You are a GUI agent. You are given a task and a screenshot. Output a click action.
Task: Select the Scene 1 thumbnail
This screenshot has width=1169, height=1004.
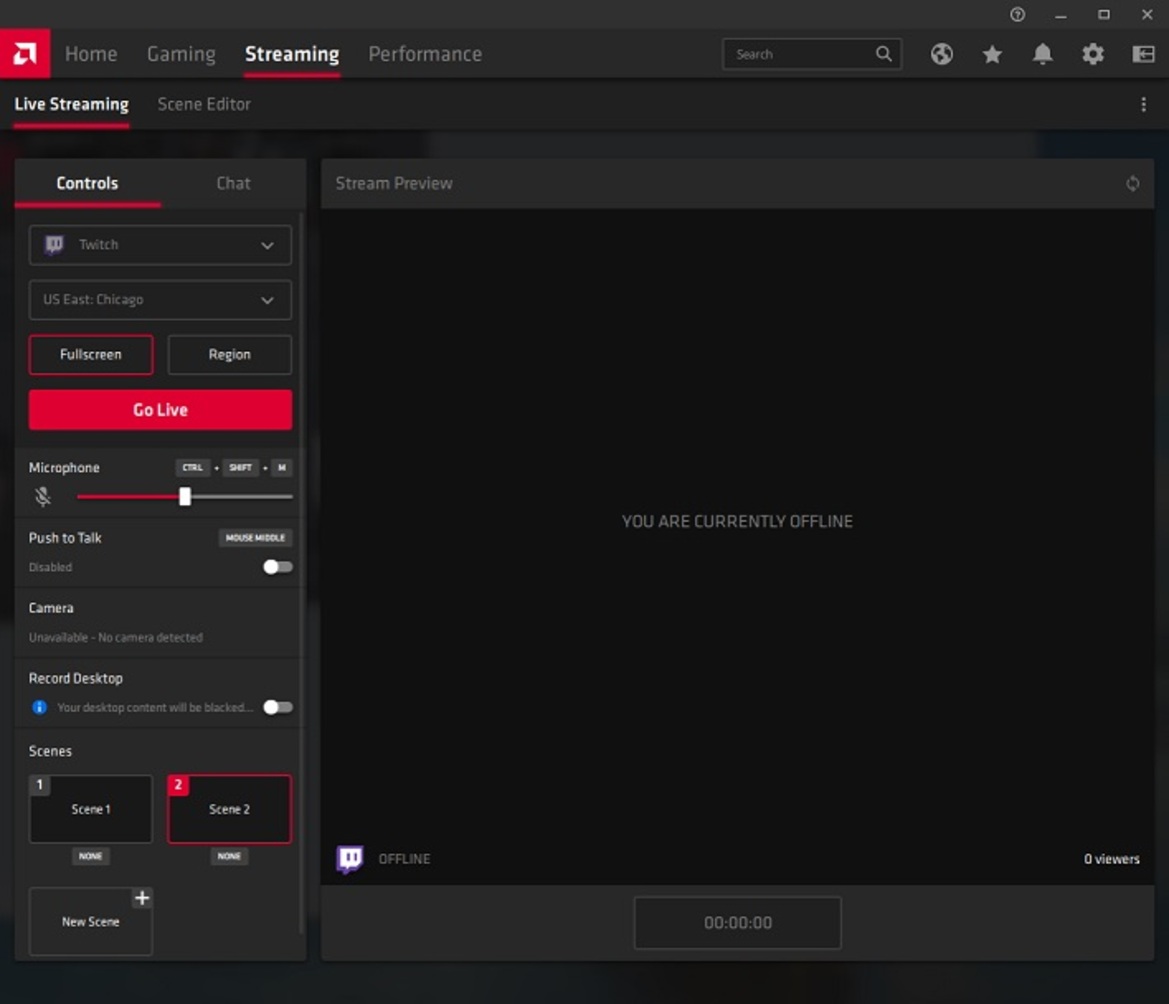(x=90, y=808)
